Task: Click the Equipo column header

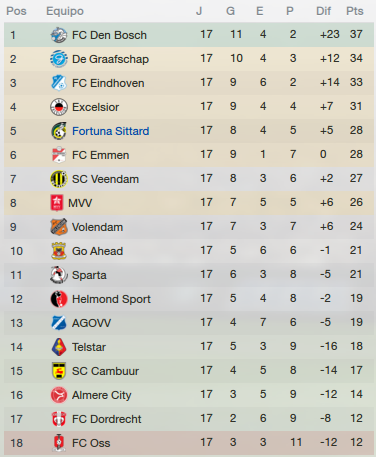Action: tap(65, 11)
